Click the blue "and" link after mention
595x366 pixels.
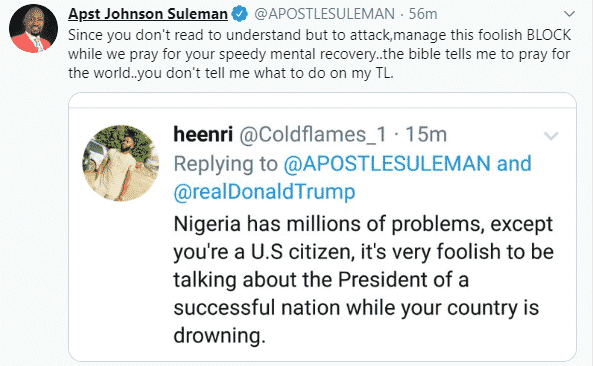coord(514,164)
